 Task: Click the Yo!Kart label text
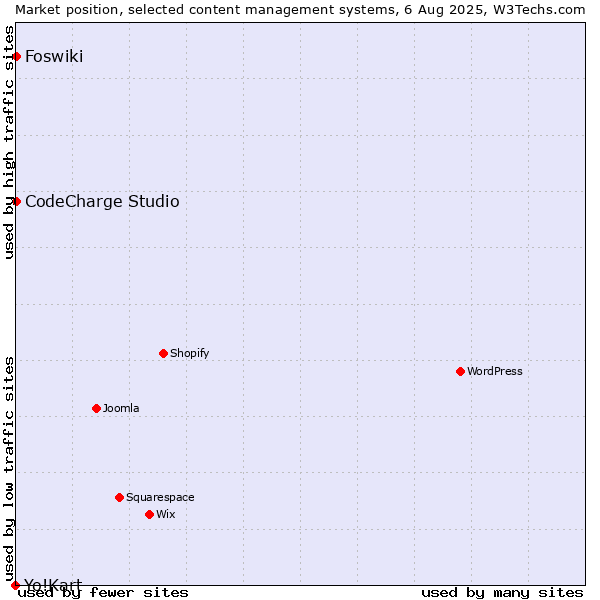(x=53, y=585)
